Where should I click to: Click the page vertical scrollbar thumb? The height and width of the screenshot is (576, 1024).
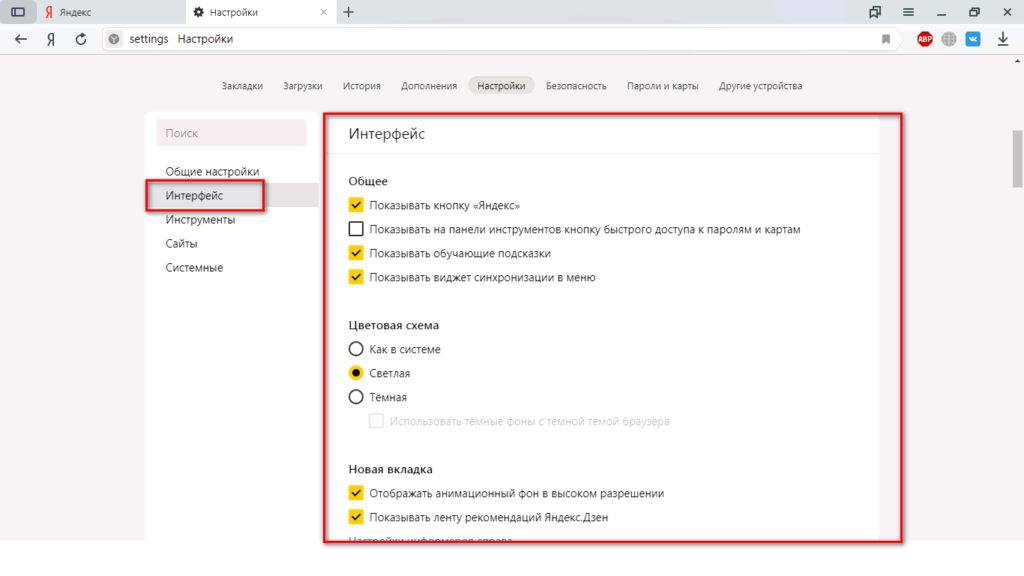[x=1017, y=159]
